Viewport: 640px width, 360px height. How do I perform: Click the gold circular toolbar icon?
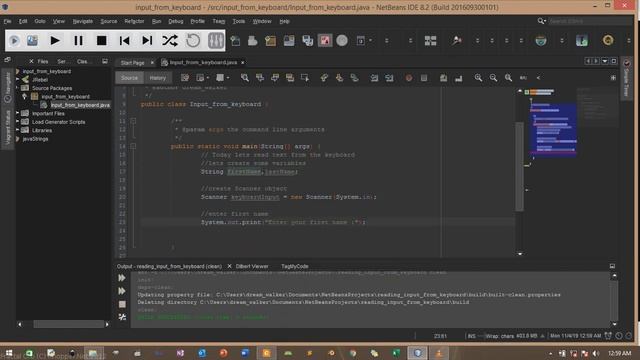(608, 40)
